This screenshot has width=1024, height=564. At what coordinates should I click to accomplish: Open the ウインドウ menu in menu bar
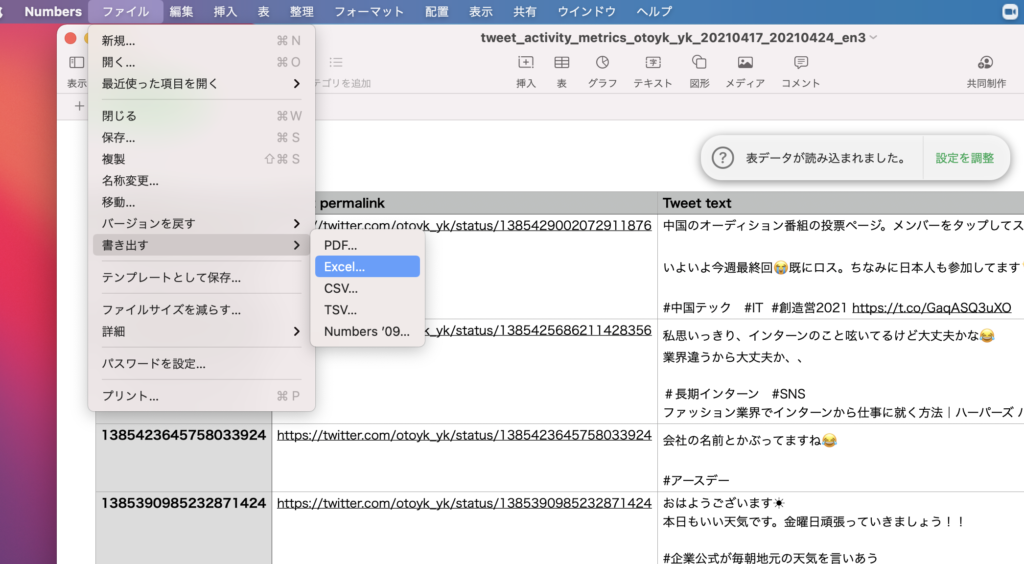586,12
